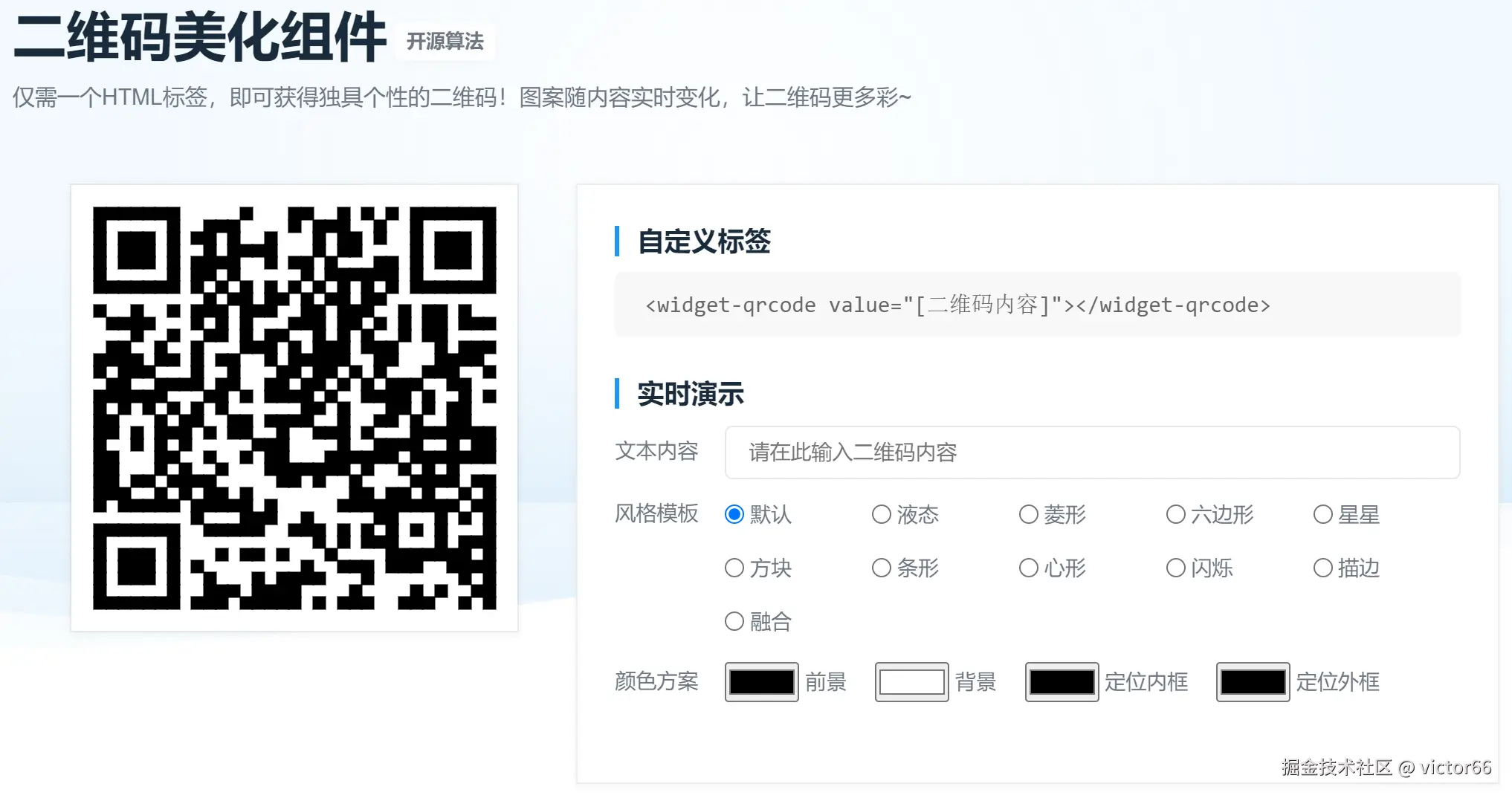Screen dimensions: 1512x798
Task: Choose the 菱形 style option
Action: (x=1028, y=514)
